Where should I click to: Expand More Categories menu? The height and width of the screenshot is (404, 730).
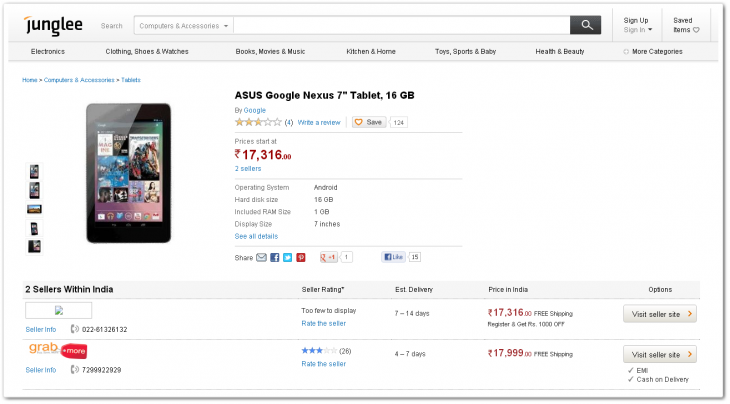(652, 51)
